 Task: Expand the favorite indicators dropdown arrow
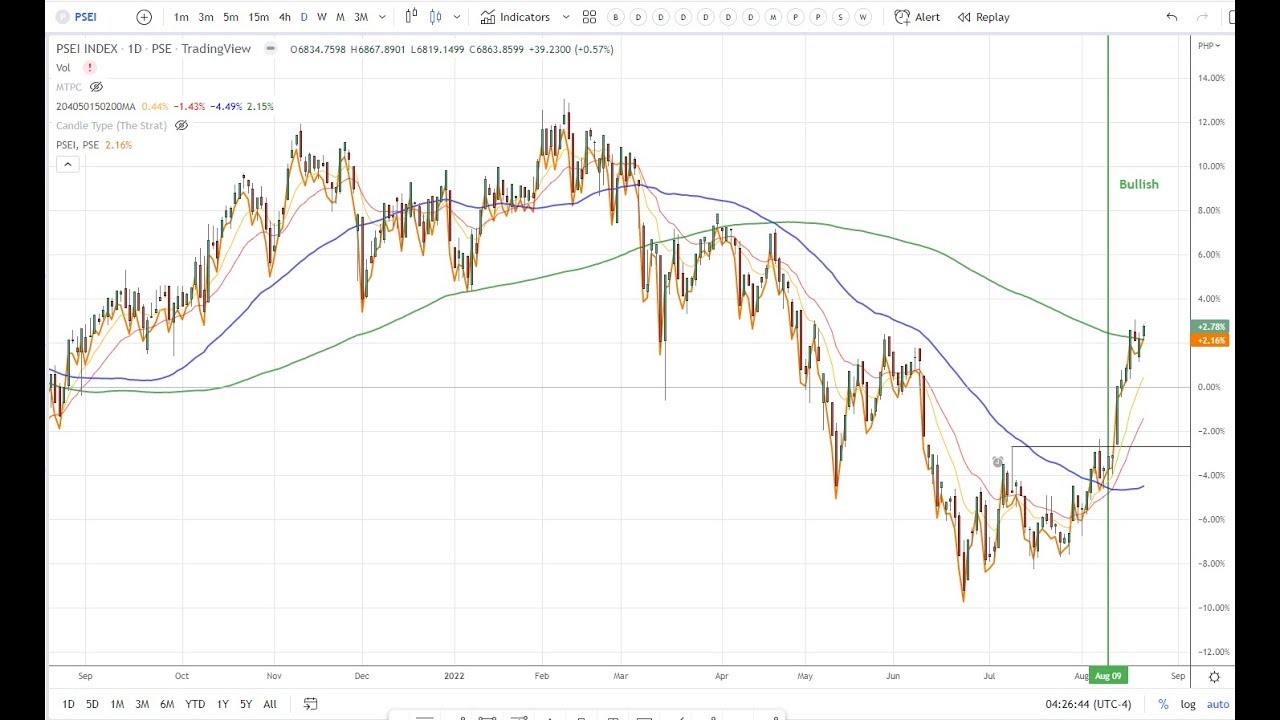click(566, 17)
